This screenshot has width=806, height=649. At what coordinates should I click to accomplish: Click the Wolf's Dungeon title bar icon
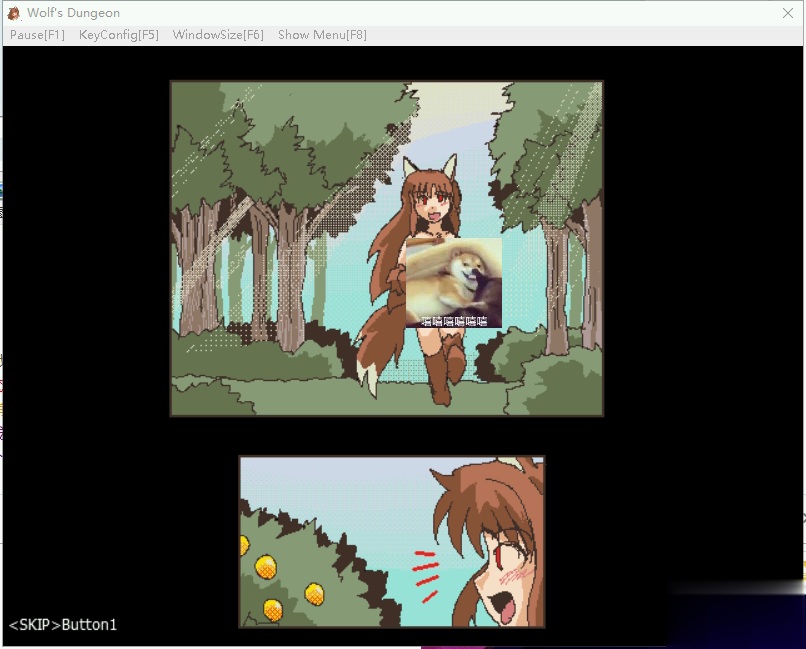coord(14,13)
